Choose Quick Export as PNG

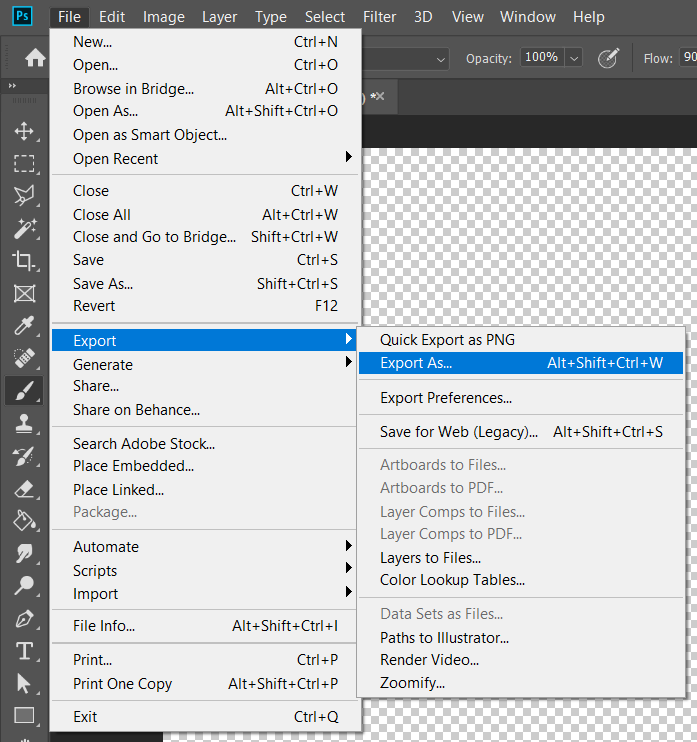[521, 340]
